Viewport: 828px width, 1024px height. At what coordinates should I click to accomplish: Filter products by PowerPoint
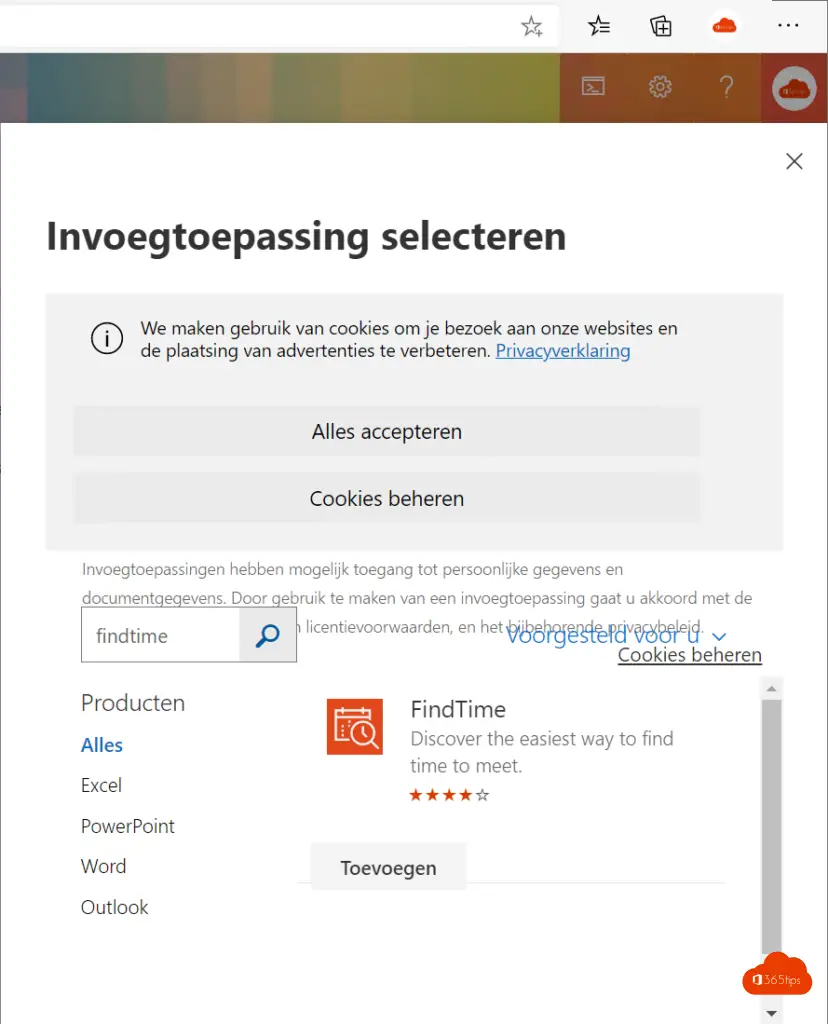coord(128,826)
